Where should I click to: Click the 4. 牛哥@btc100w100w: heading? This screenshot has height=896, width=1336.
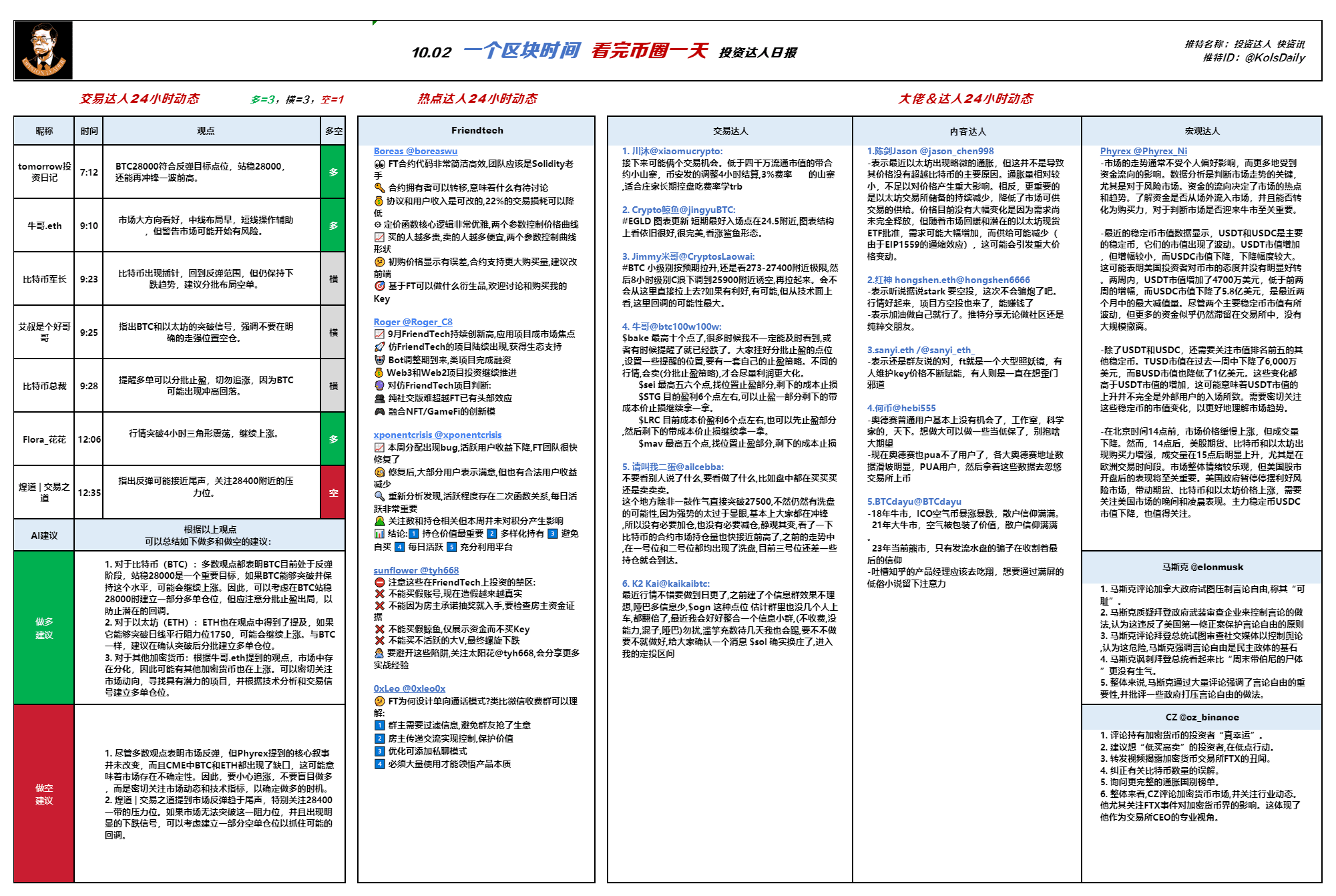[x=672, y=326]
